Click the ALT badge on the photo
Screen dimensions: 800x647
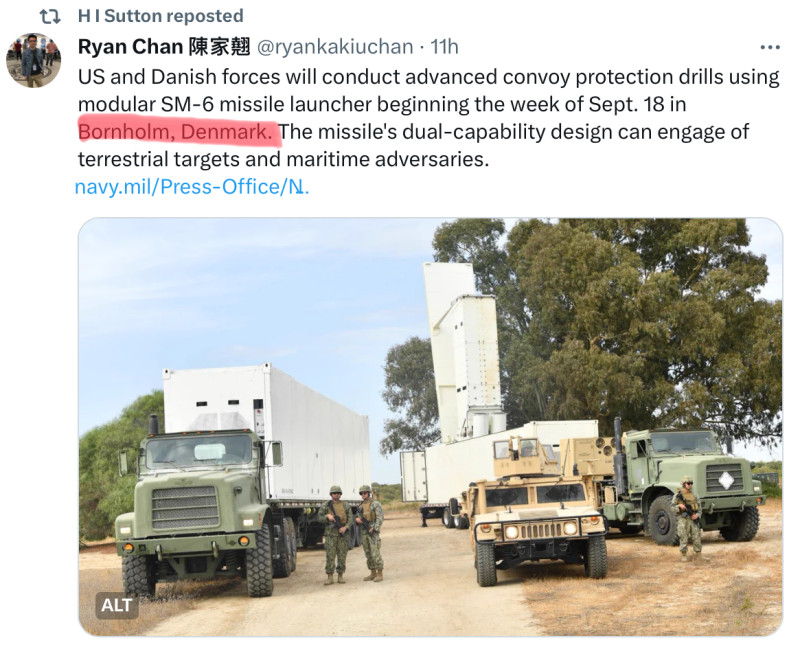tap(117, 605)
